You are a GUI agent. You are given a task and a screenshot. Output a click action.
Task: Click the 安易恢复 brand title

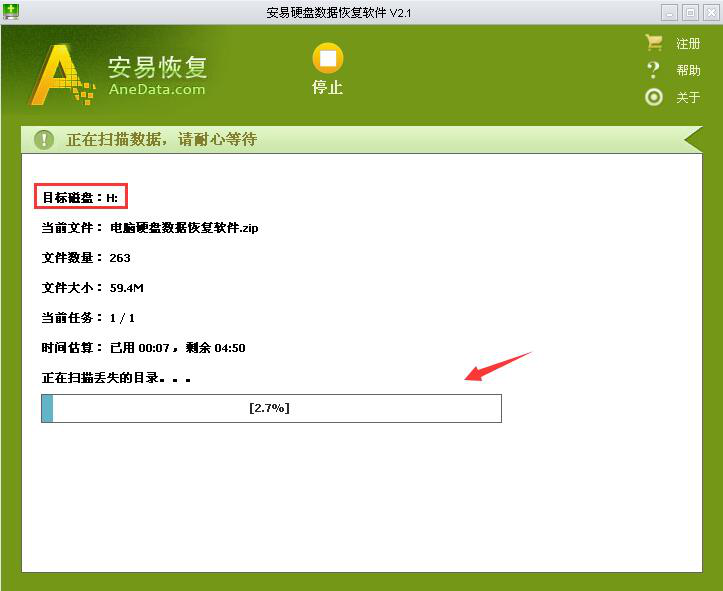(158, 67)
